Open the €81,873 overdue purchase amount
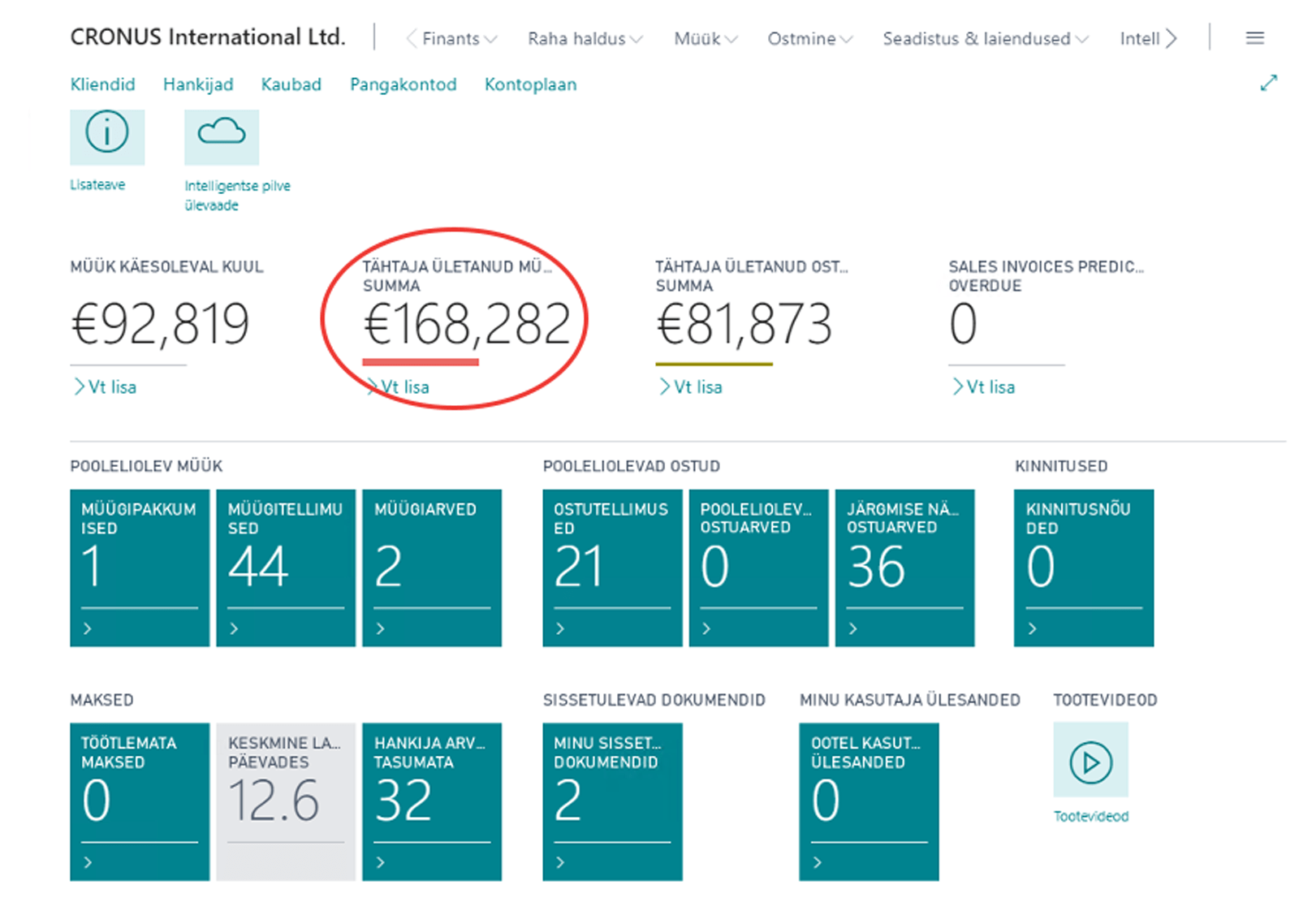1299x924 pixels. (744, 324)
